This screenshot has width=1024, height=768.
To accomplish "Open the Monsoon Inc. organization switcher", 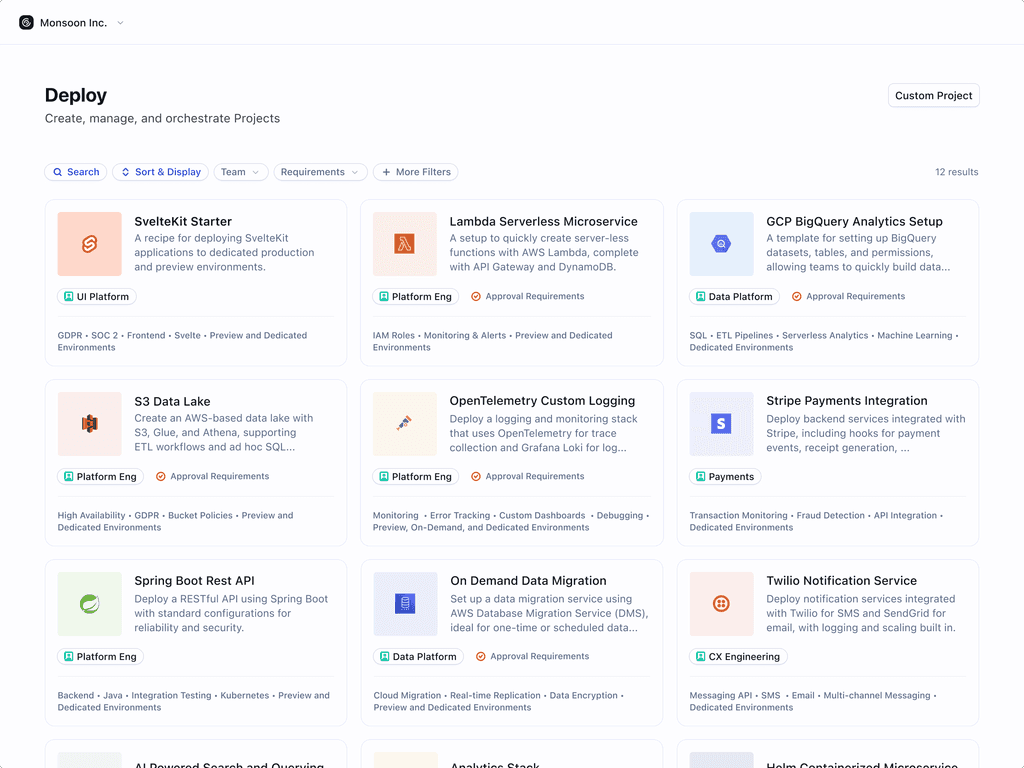I will point(70,22).
